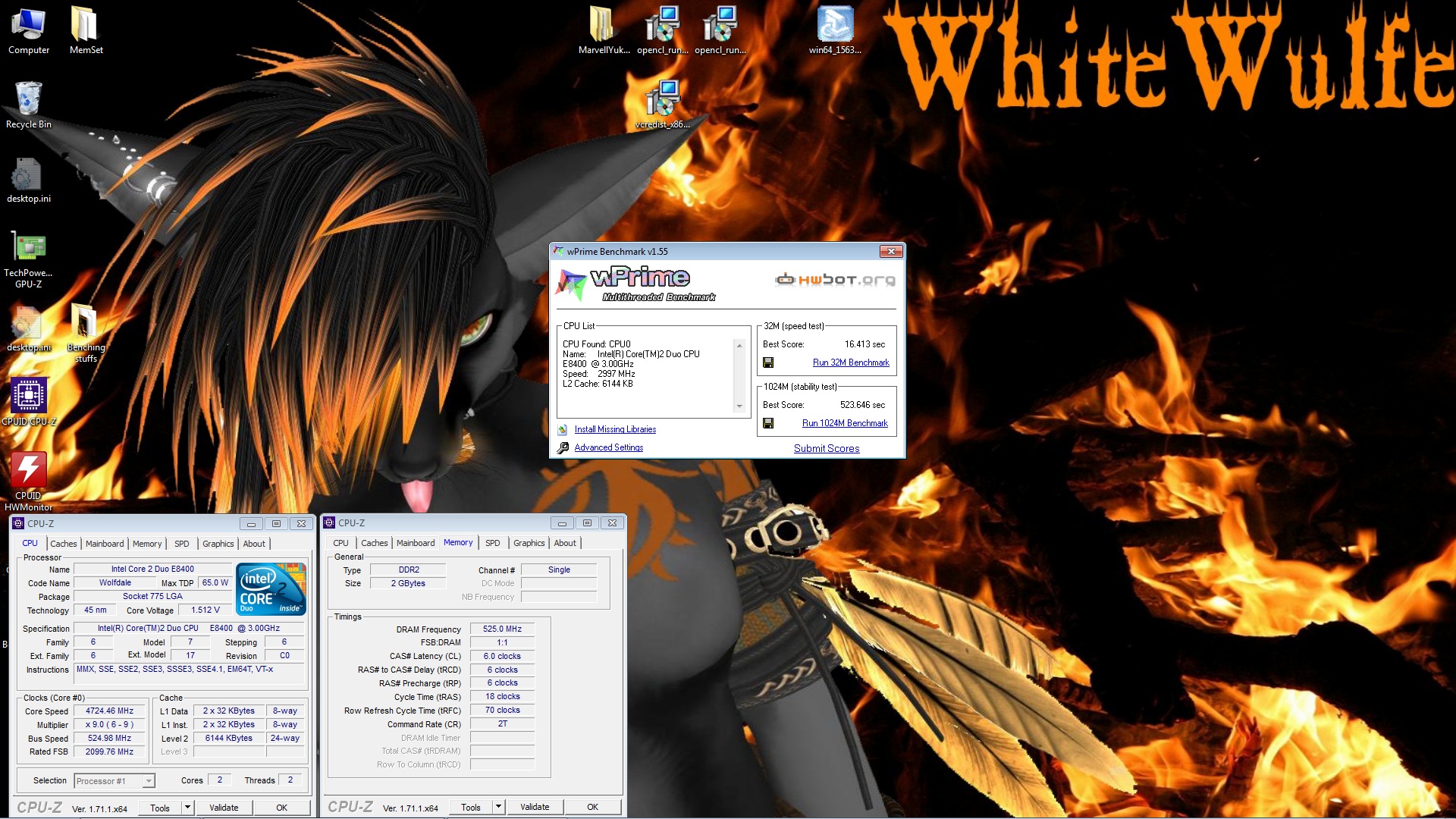Click the Cycle Time (tRAS) value 18 clocks

[502, 697]
